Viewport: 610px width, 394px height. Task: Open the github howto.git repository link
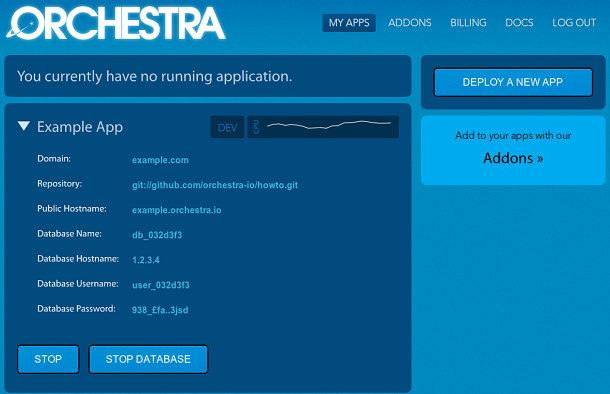(215, 185)
